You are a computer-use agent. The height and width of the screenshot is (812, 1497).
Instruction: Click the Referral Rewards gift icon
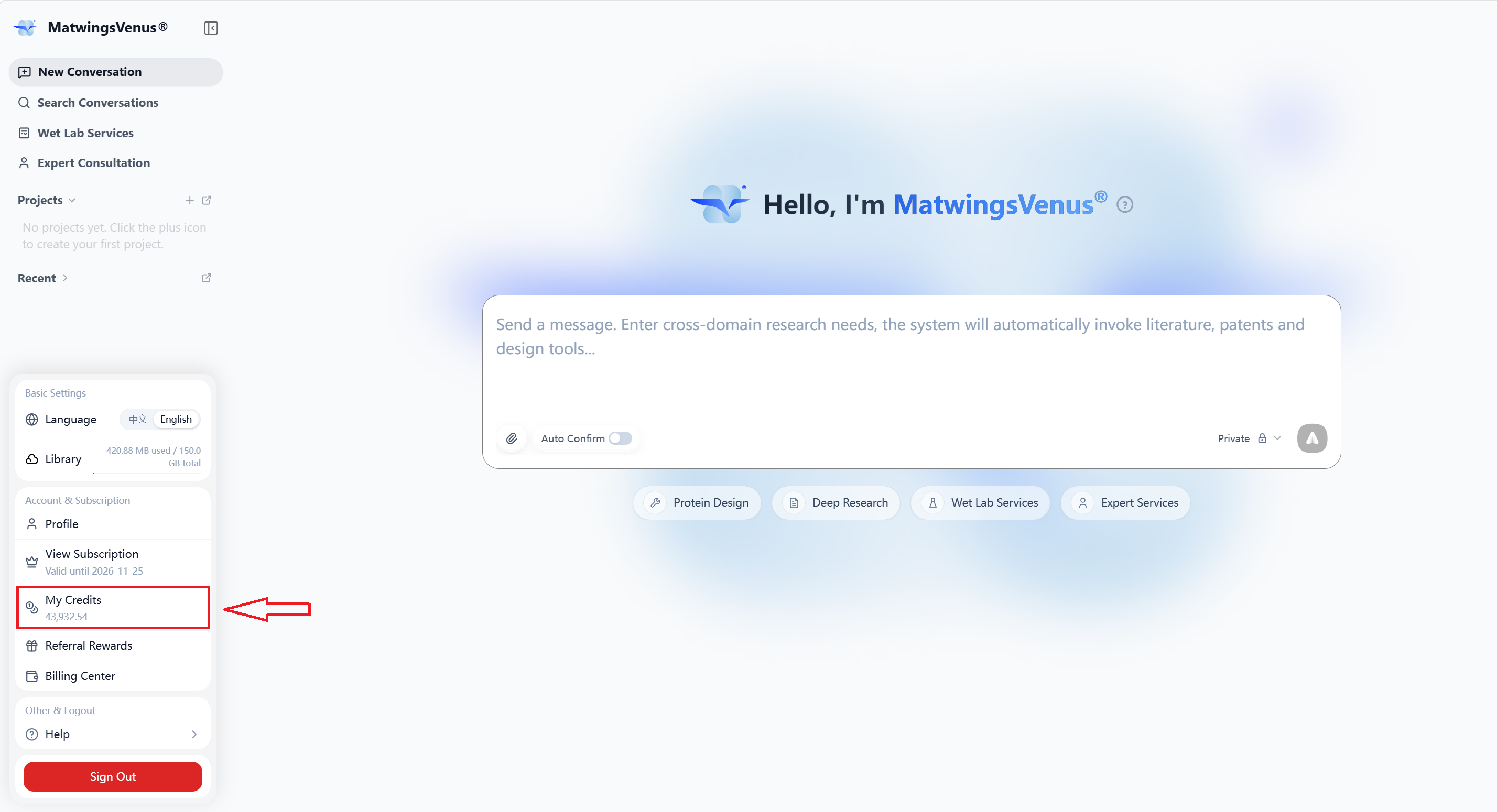[x=32, y=645]
